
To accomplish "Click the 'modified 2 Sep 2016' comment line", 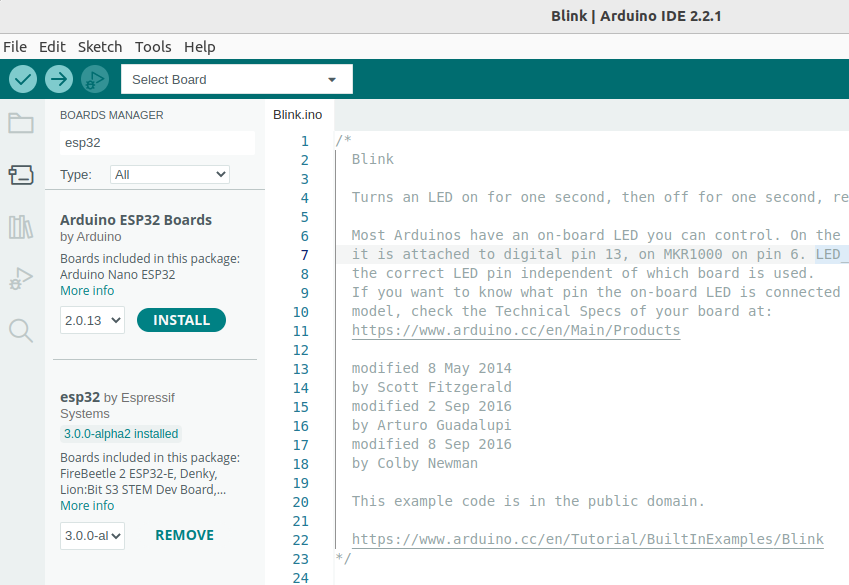I will 432,406.
